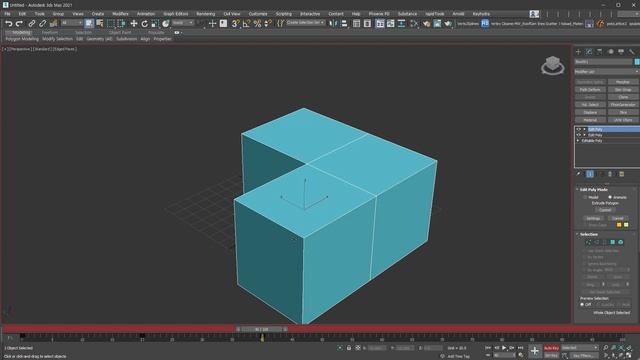Open the Rendering menu

(x=205, y=14)
